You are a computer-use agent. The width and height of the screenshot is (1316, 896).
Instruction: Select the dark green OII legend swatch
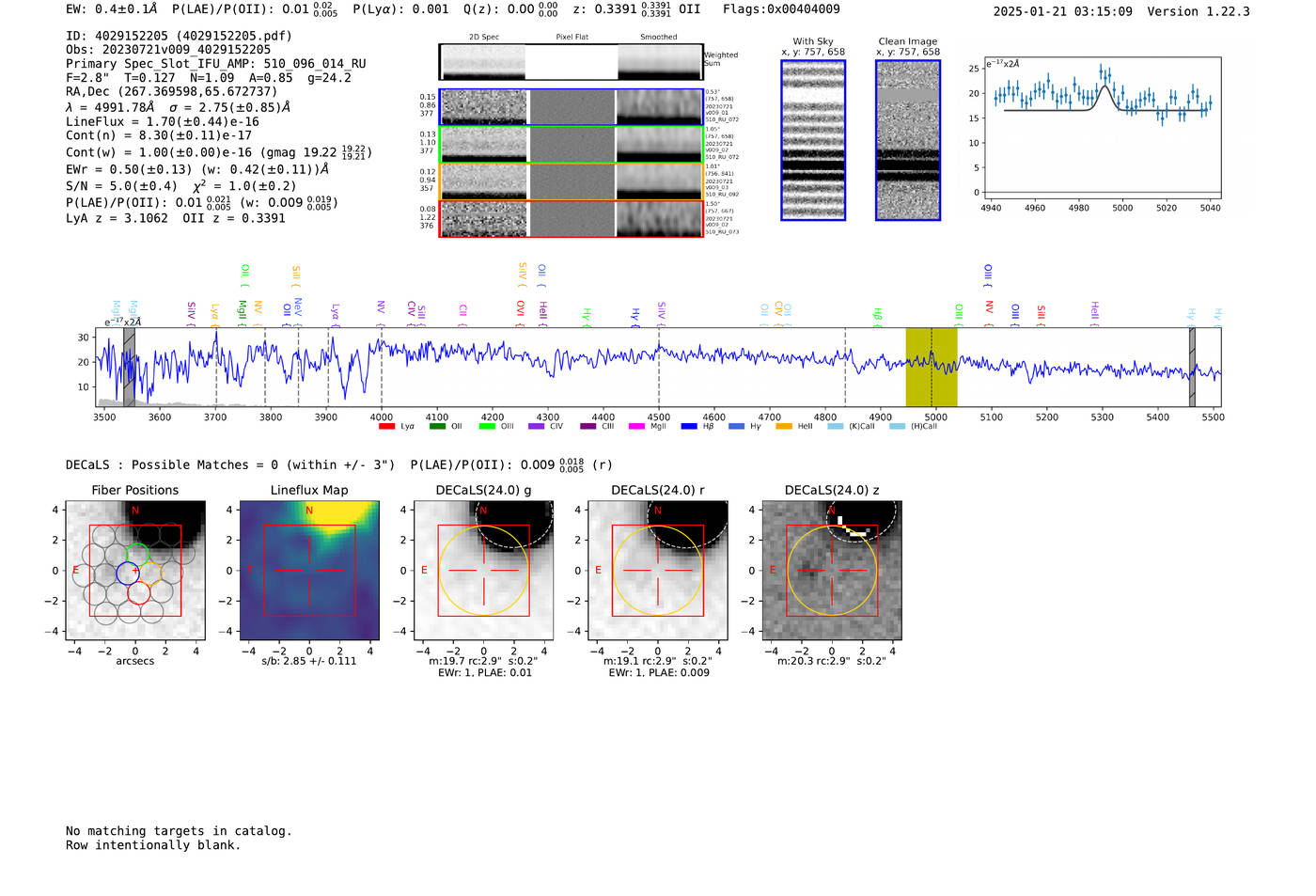coord(437,427)
